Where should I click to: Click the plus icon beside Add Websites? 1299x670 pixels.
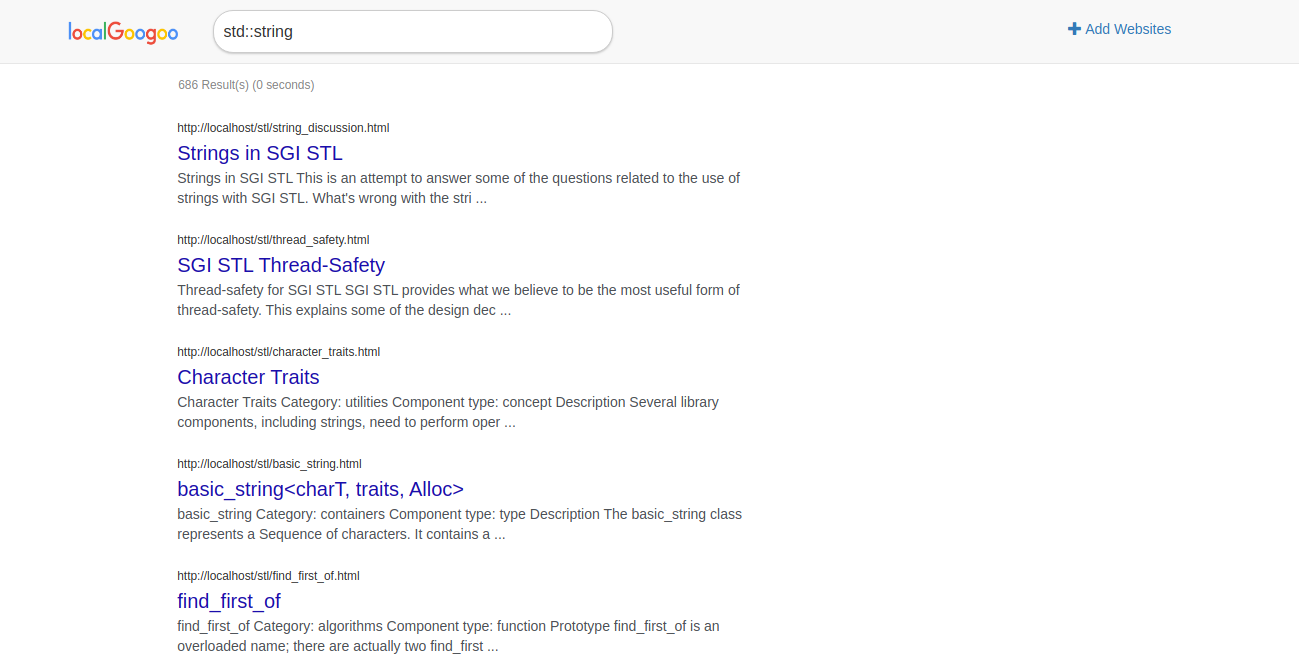coord(1074,29)
